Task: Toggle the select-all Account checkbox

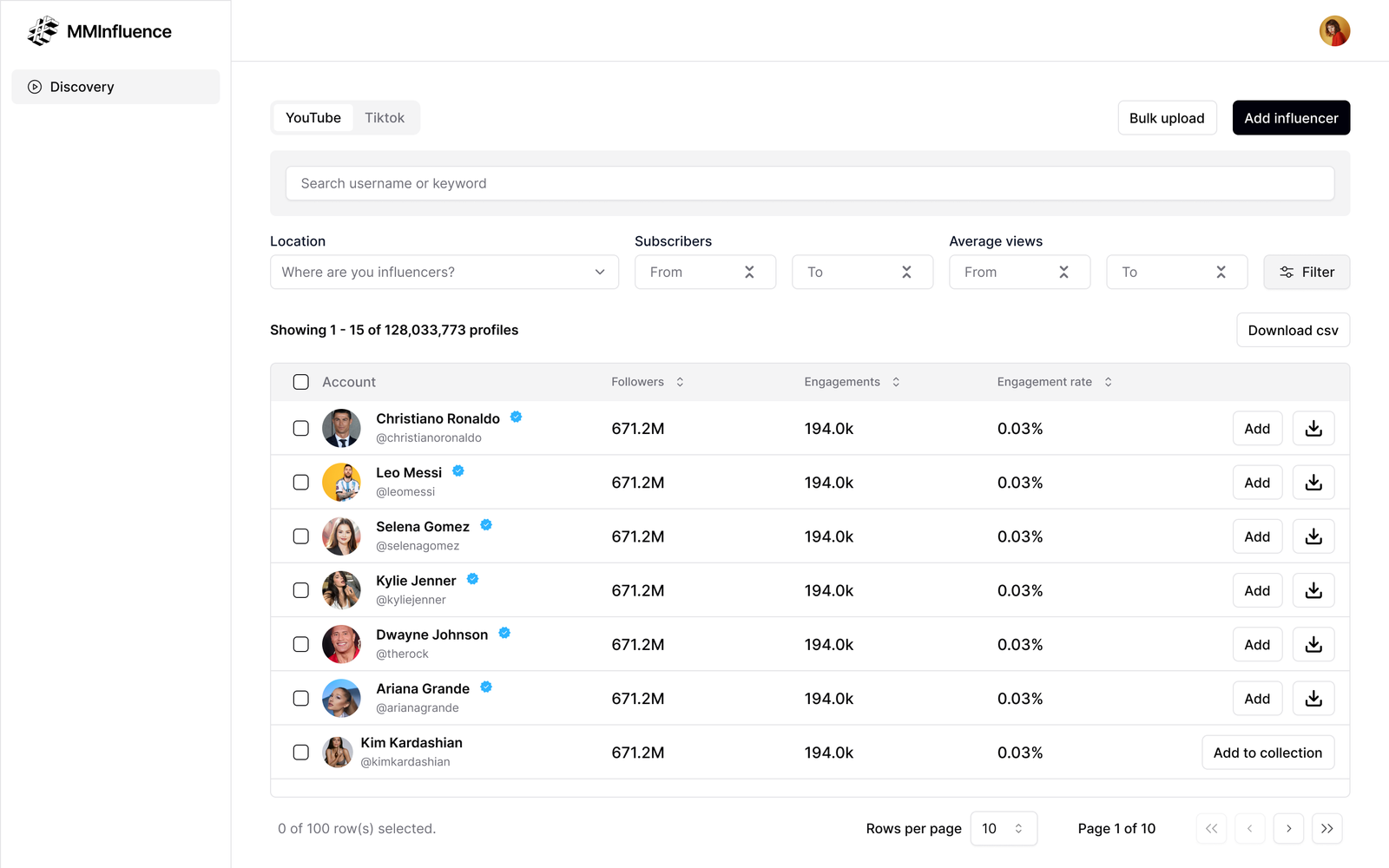Action: coord(301,382)
